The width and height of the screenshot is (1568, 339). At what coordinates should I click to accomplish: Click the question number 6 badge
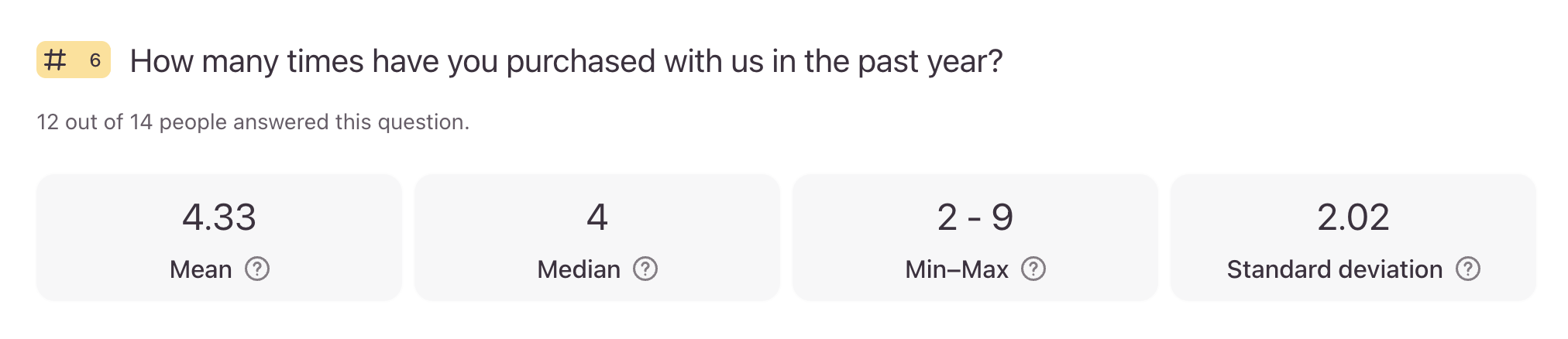pos(95,60)
